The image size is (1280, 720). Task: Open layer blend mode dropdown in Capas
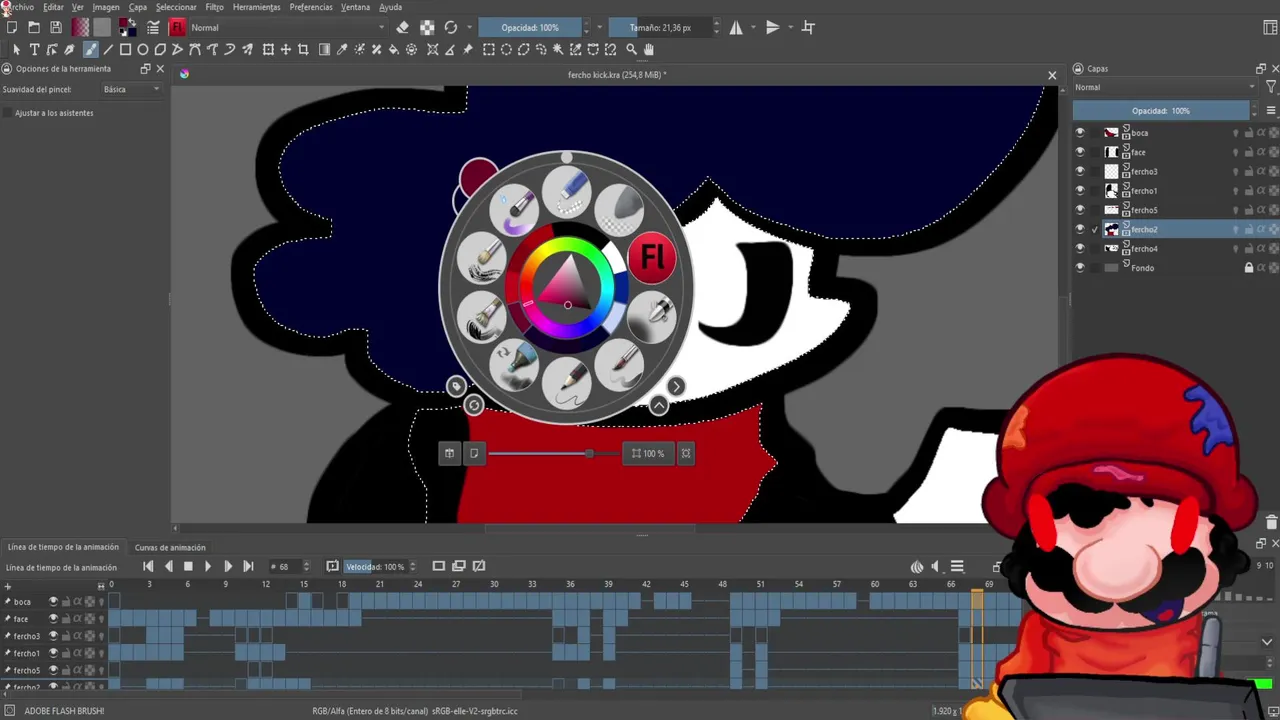pos(1165,87)
